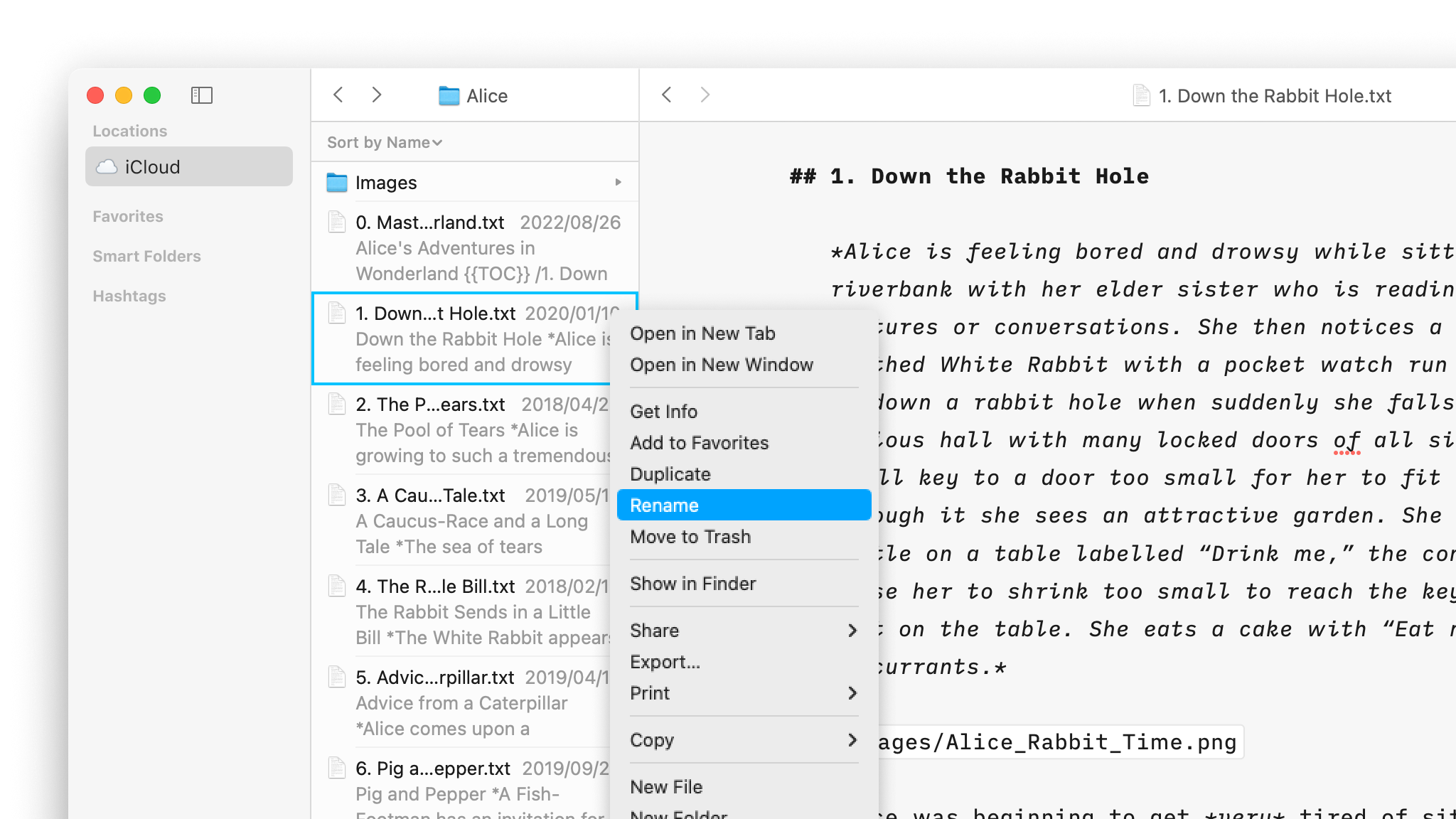
Task: Click document icon of 4. The R...le Bill.txt
Action: [336, 586]
